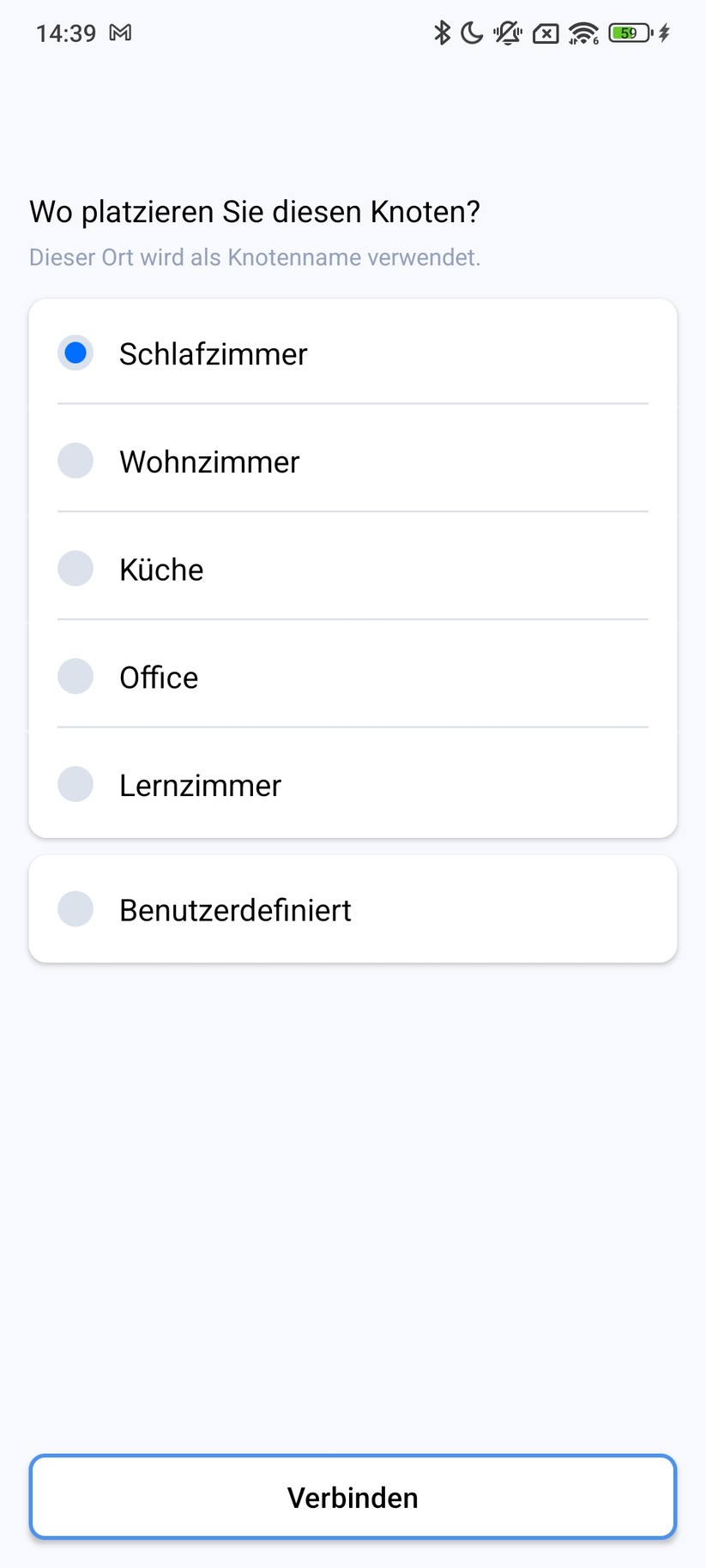This screenshot has width=706, height=1568.
Task: Pick the Office radio button
Action: click(x=75, y=677)
